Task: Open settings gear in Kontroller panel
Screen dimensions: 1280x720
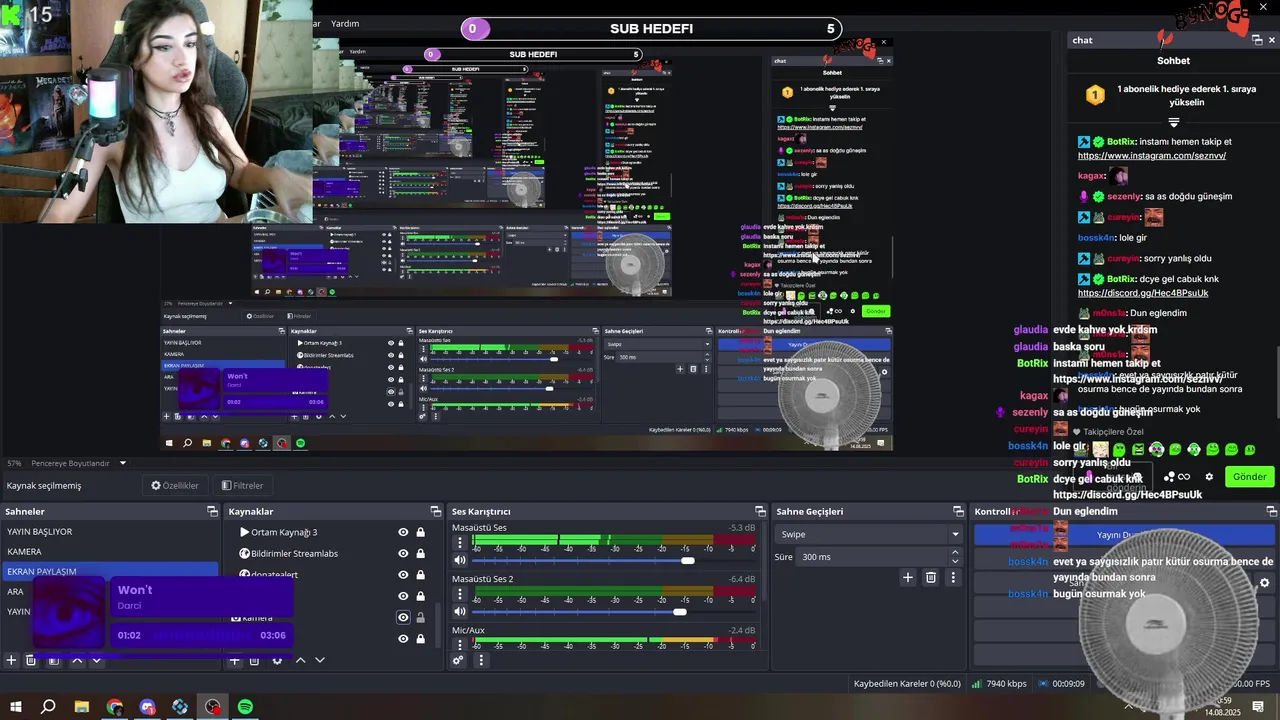Action: coord(1264,583)
